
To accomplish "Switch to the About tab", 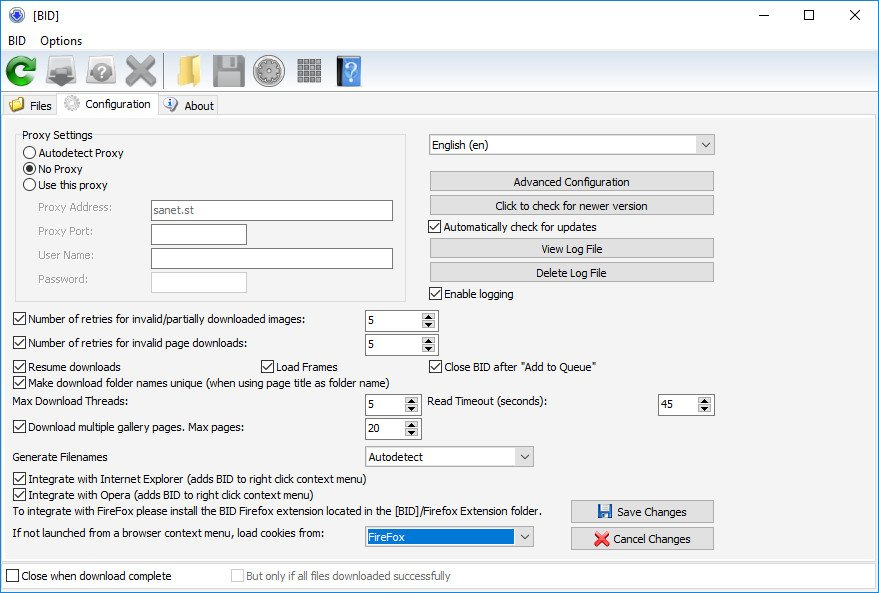I will [x=189, y=104].
